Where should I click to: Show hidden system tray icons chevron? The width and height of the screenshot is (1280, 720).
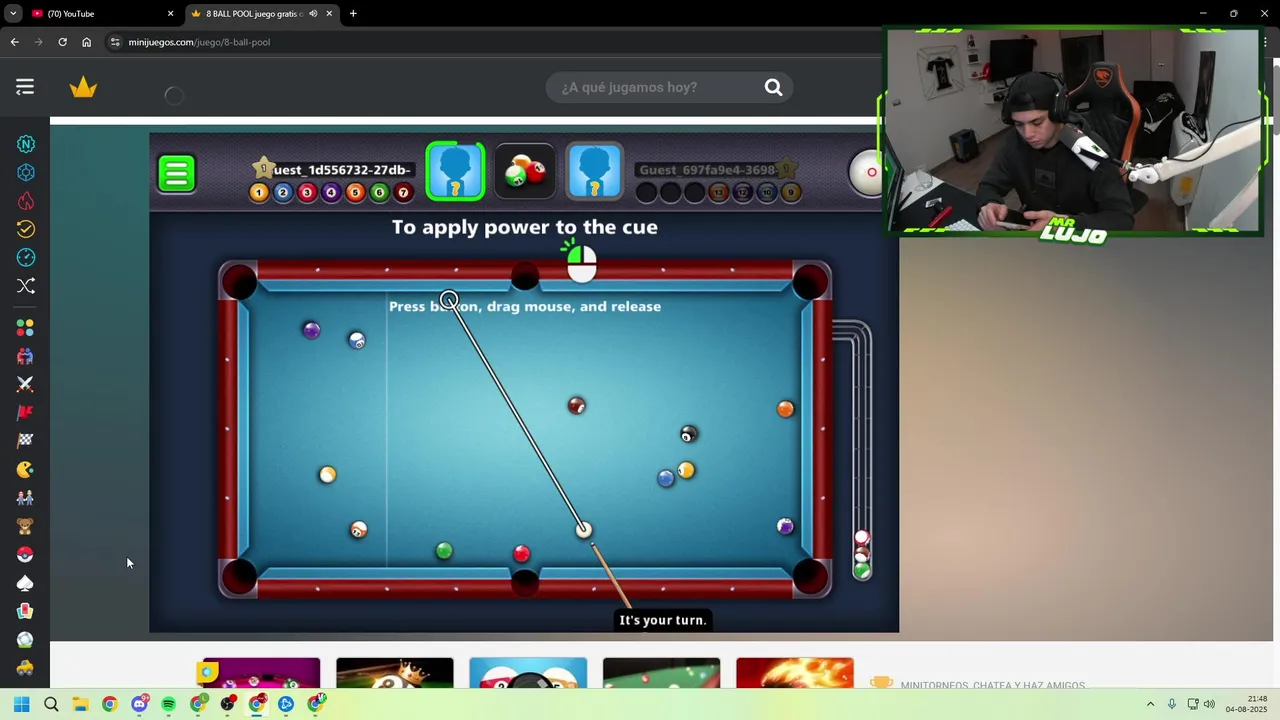1150,704
